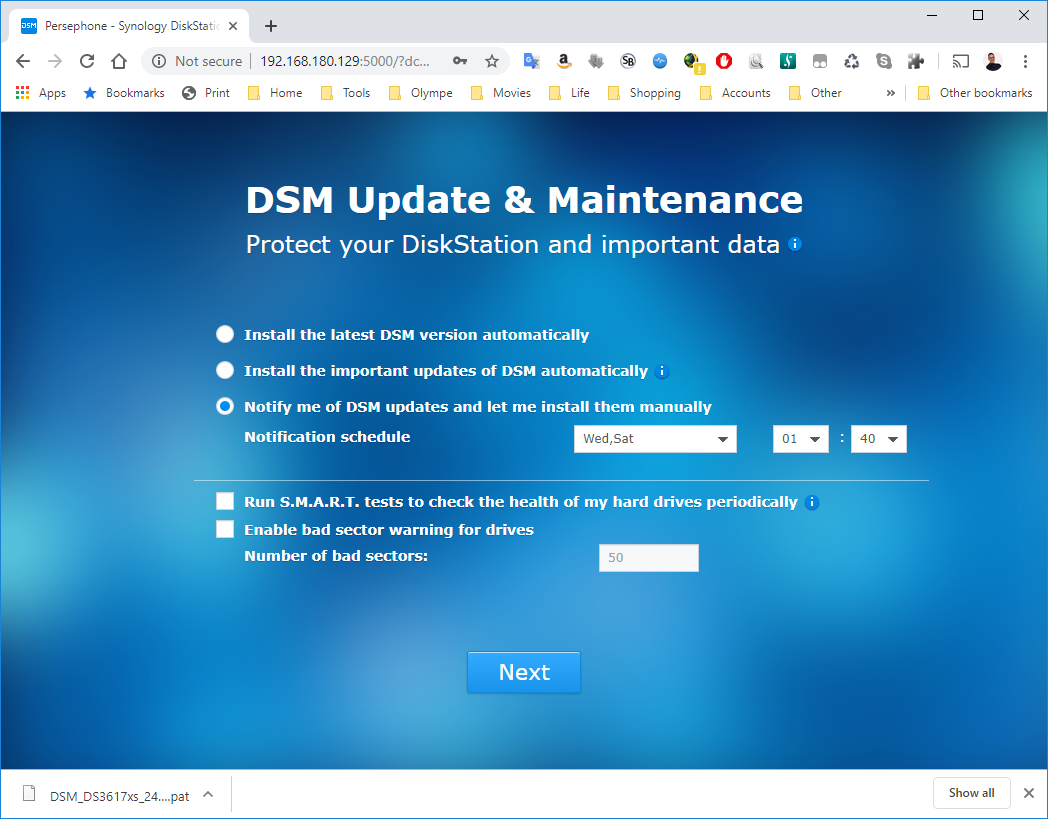The image size is (1048, 819).
Task: Click Show all downloads
Action: 971,793
